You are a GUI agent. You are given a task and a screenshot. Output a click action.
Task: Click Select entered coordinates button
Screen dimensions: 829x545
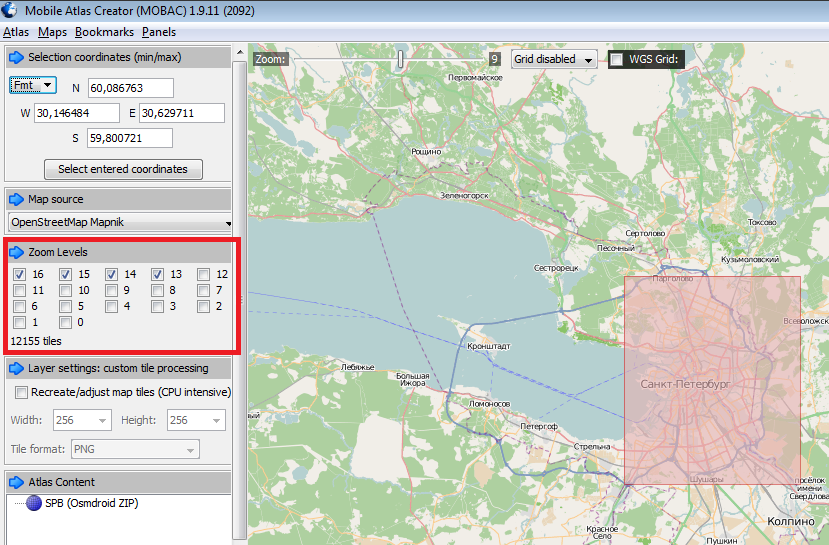click(123, 169)
